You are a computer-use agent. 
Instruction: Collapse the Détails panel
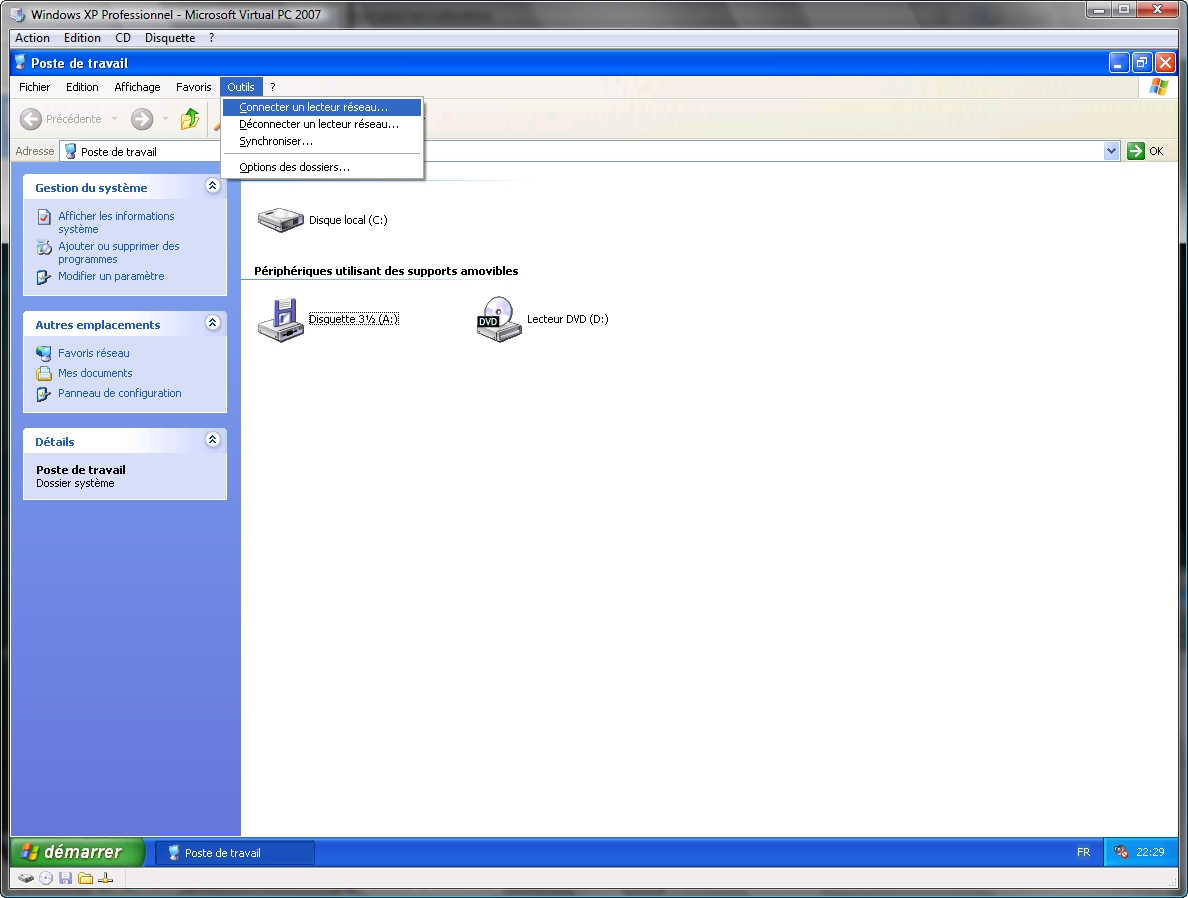tap(212, 440)
